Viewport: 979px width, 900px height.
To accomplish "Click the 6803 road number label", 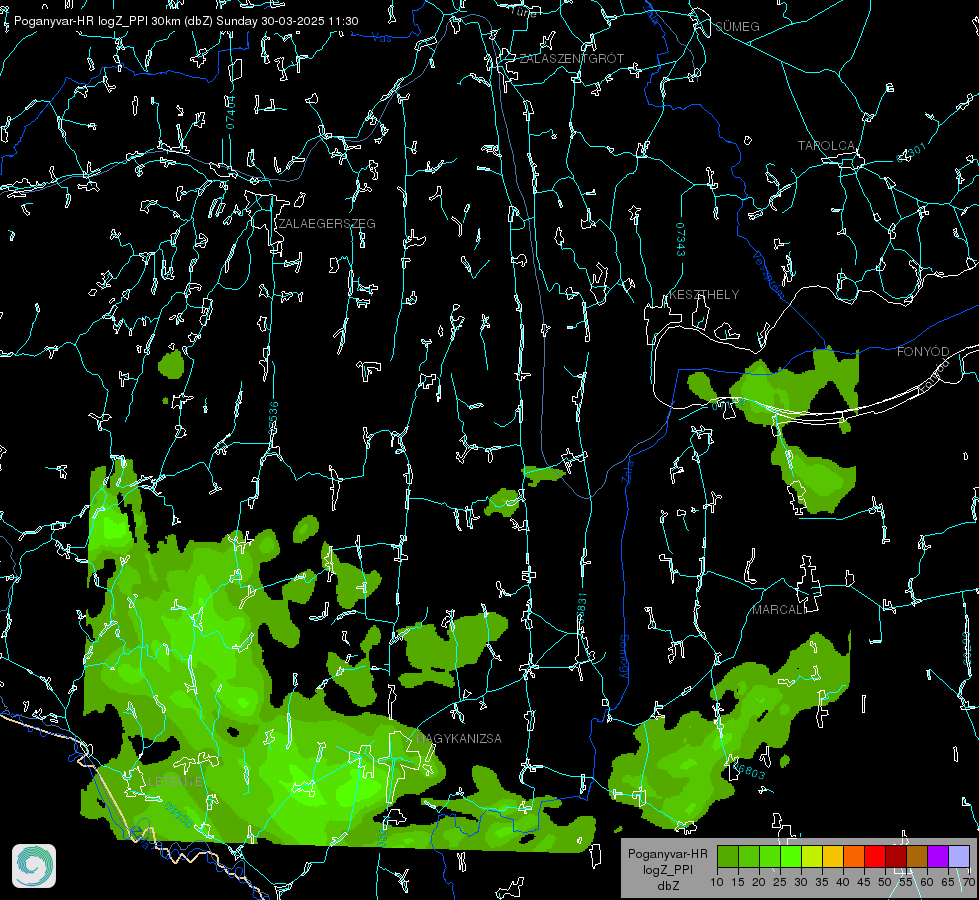I will (x=749, y=771).
